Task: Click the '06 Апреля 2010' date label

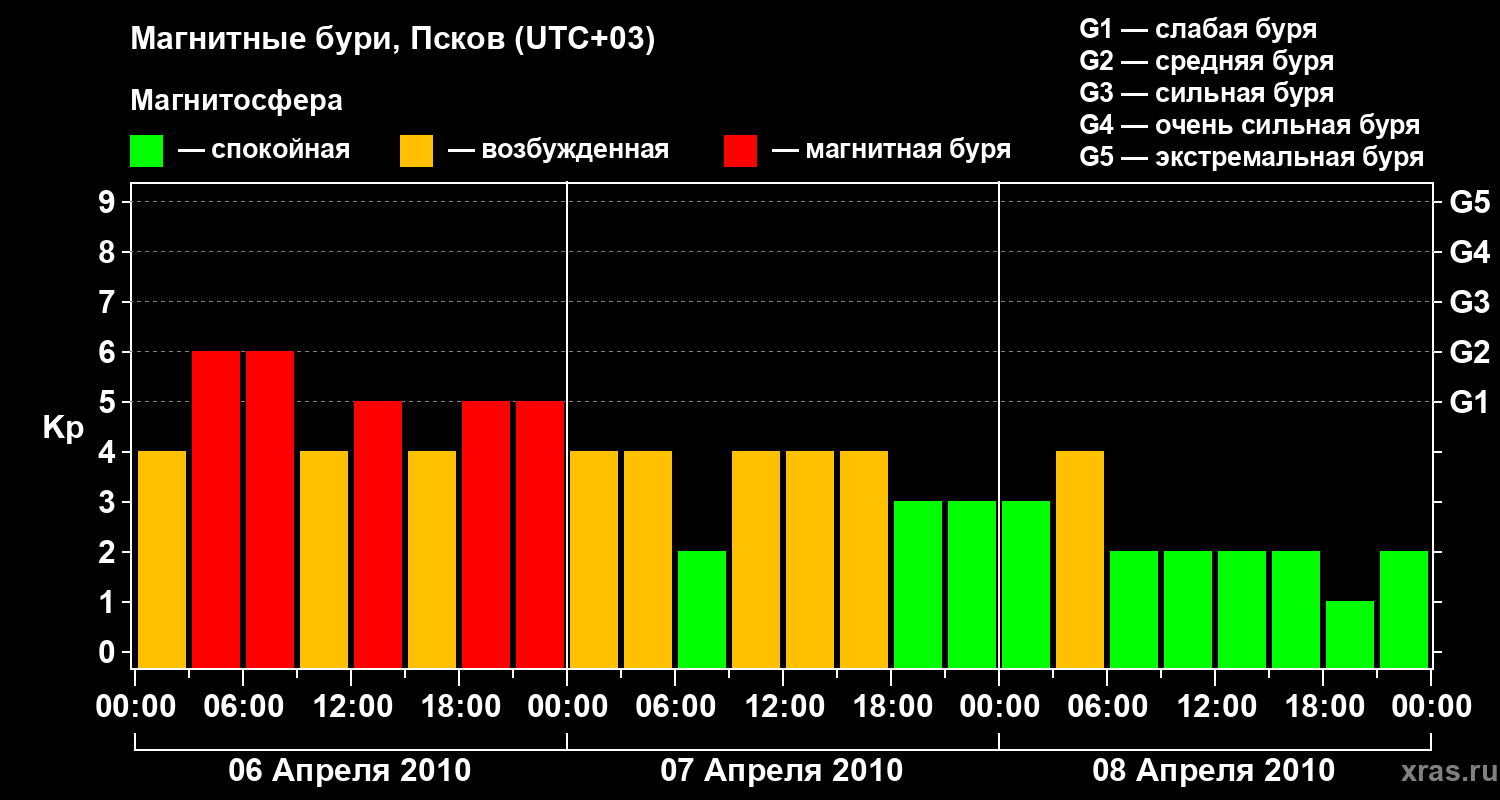Action: 350,771
